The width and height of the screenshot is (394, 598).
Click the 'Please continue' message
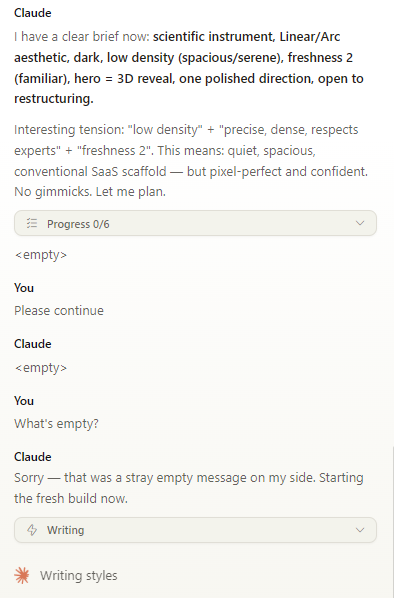59,310
